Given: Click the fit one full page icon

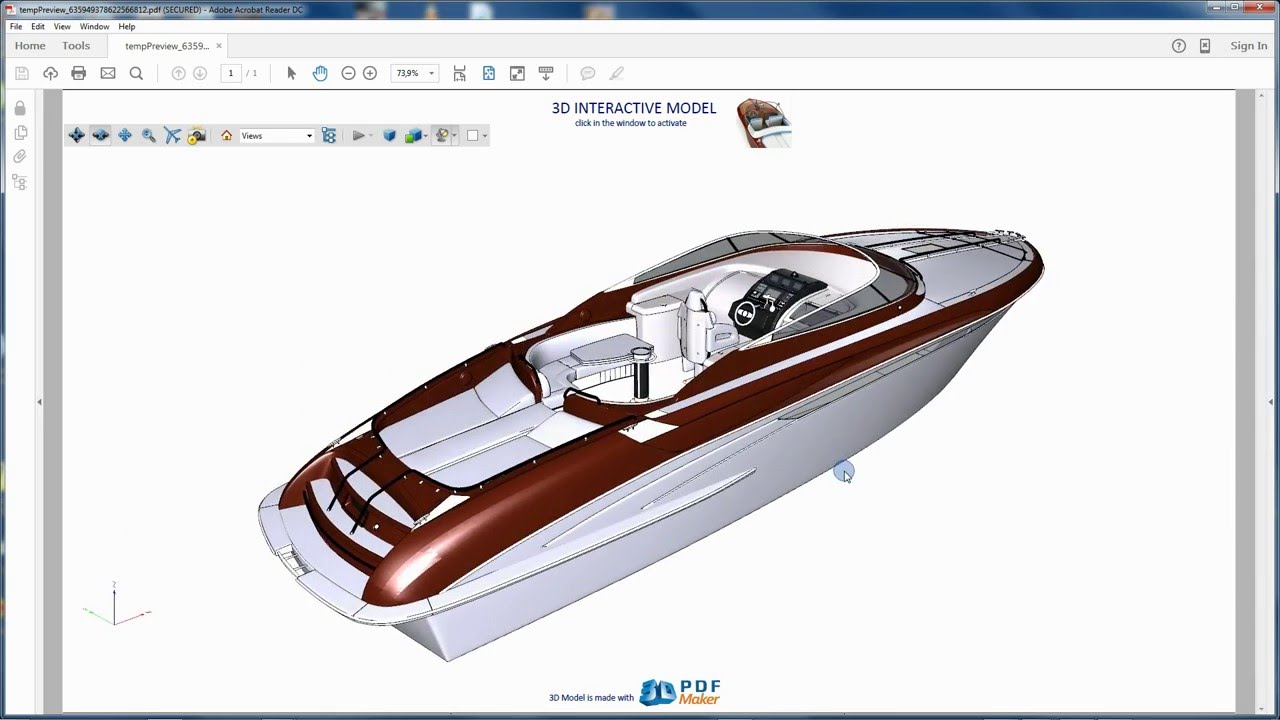Looking at the screenshot, I should (x=489, y=73).
